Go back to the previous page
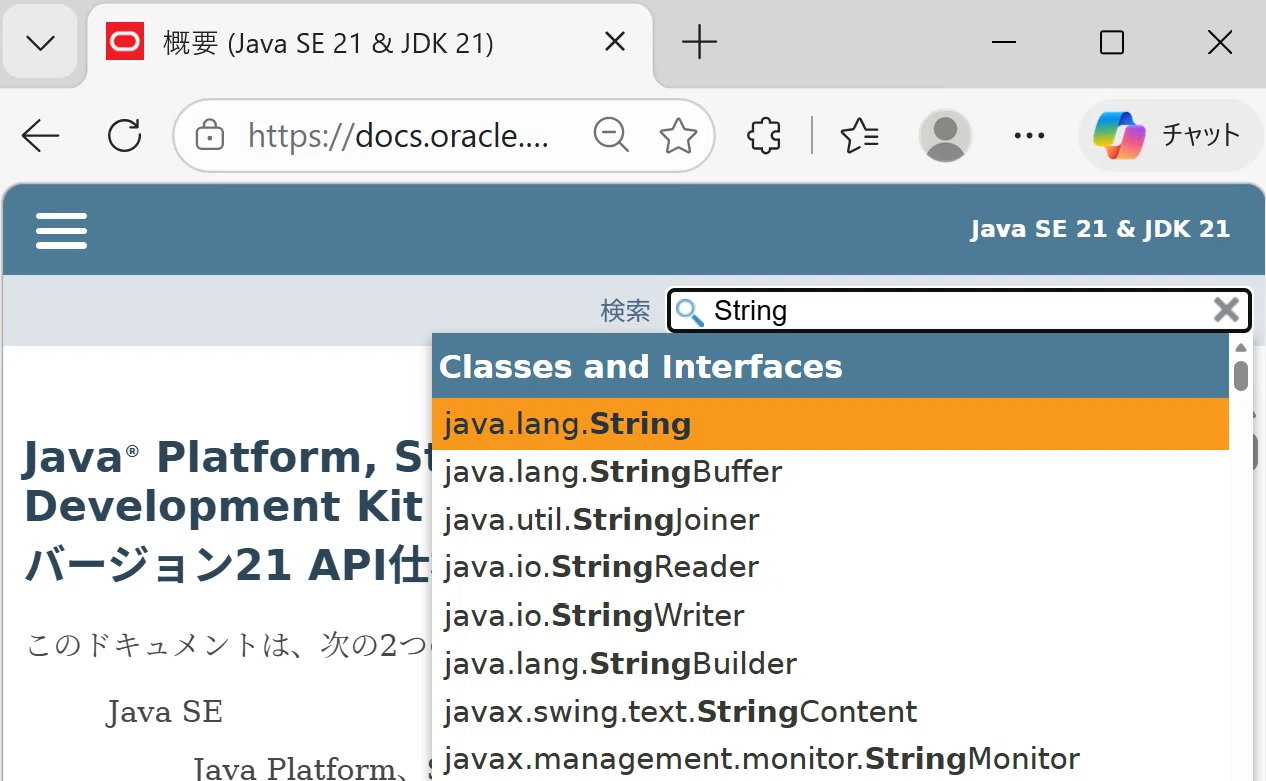The width and height of the screenshot is (1266, 781). [x=41, y=135]
